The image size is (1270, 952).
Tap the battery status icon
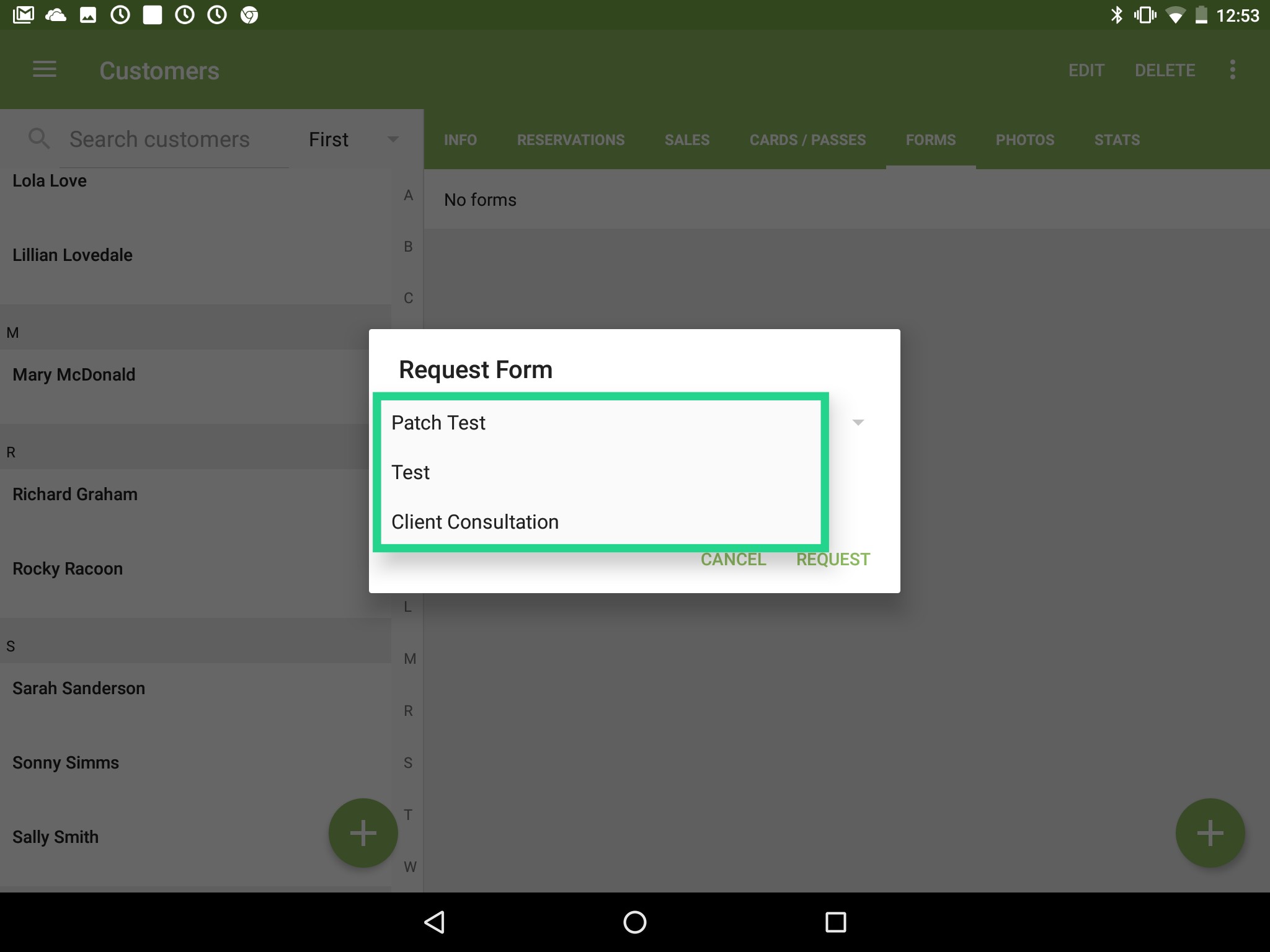click(x=1201, y=15)
